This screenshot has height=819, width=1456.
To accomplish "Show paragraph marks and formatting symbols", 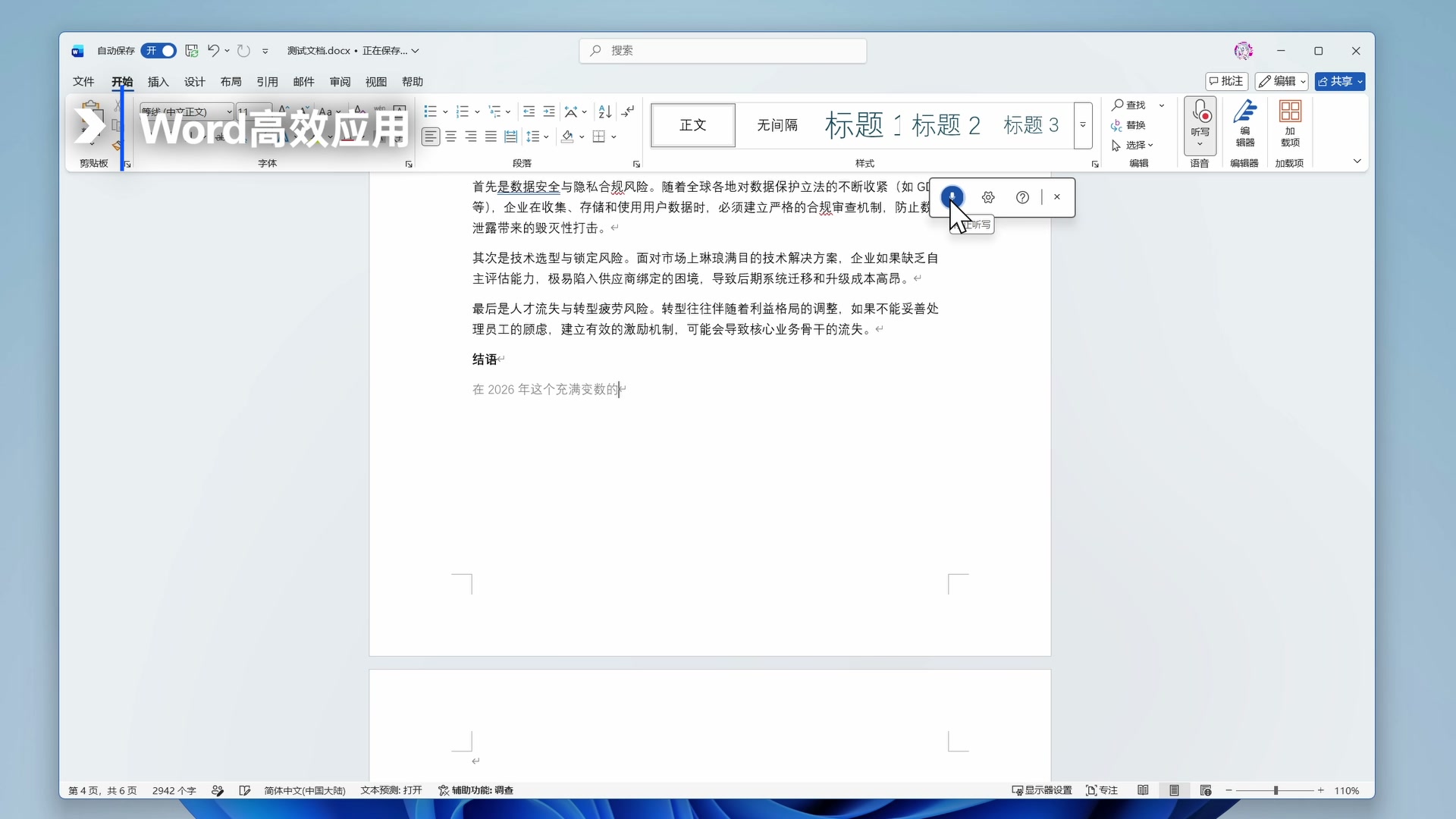I will [x=628, y=112].
